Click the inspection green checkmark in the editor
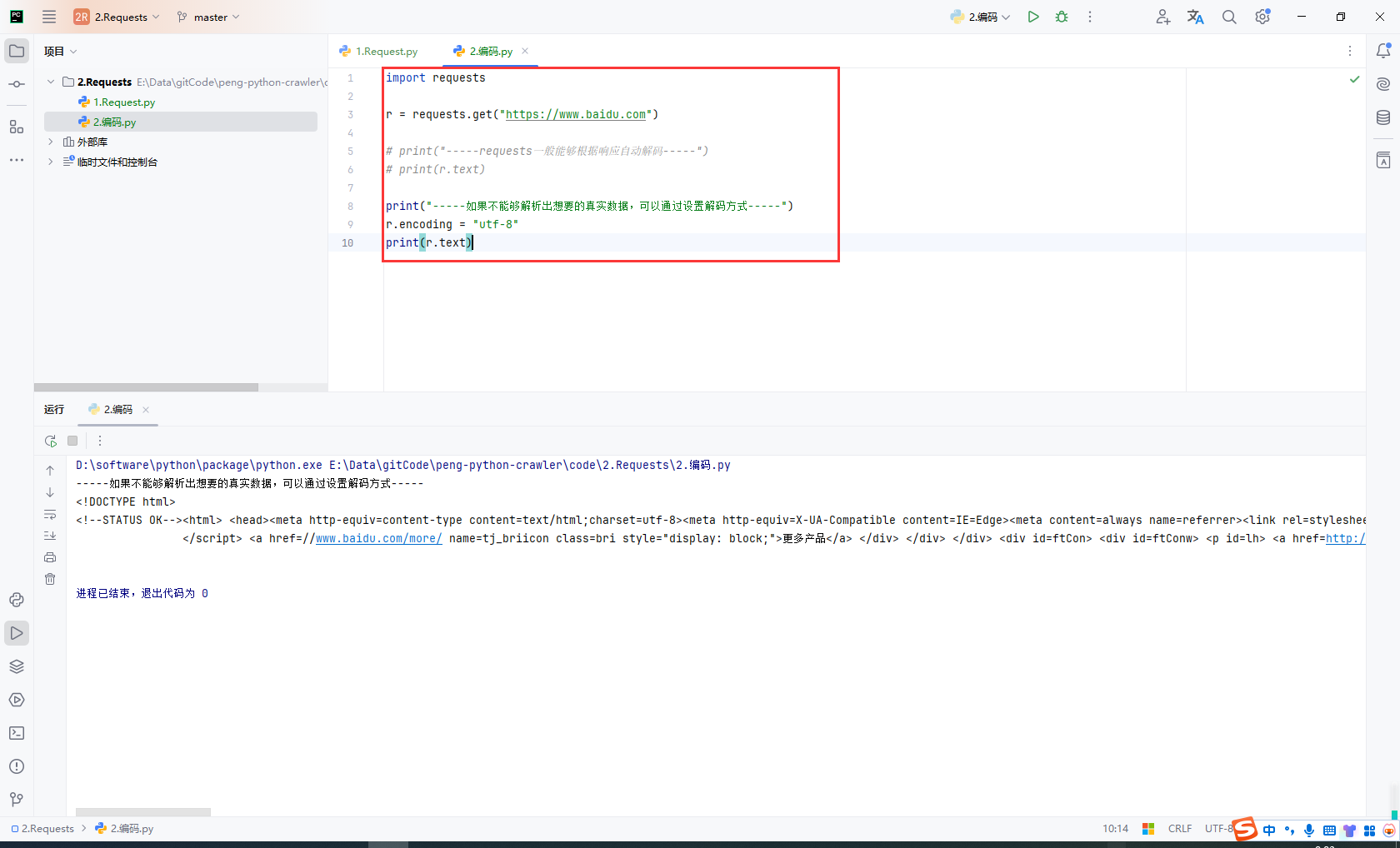The image size is (1400, 848). [x=1355, y=79]
